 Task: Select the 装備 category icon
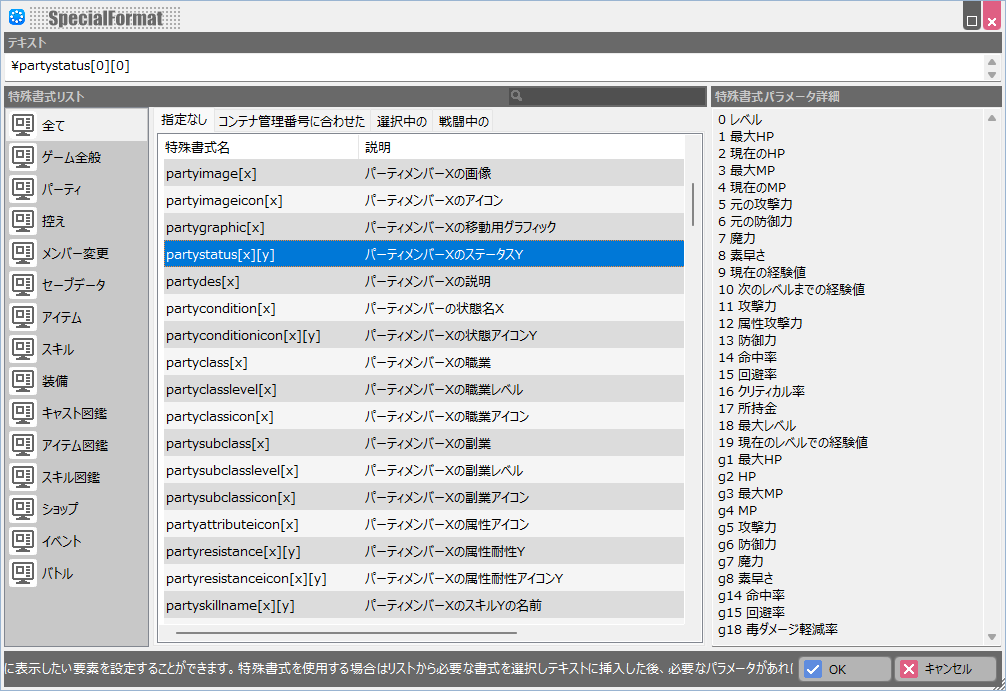click(23, 381)
